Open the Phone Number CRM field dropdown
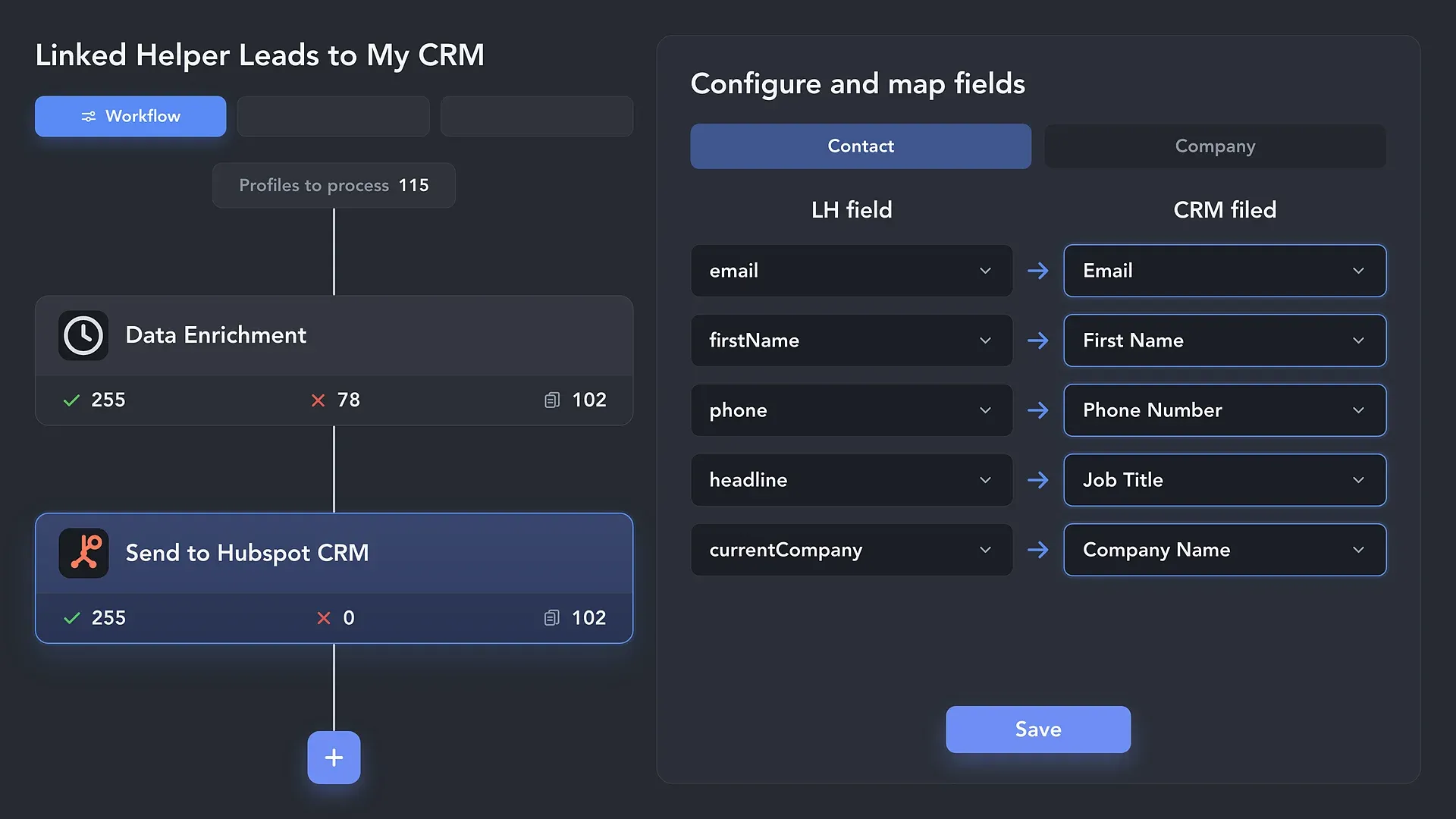 (x=1225, y=410)
